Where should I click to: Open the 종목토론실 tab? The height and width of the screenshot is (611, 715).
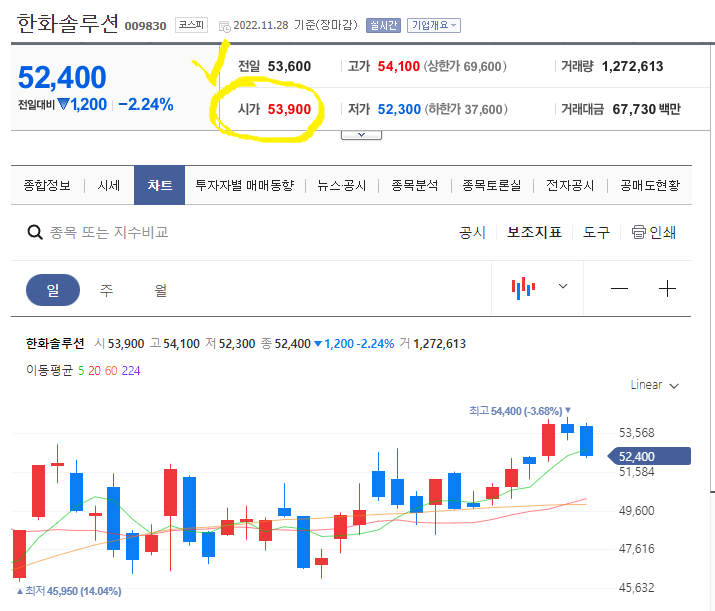pos(492,186)
